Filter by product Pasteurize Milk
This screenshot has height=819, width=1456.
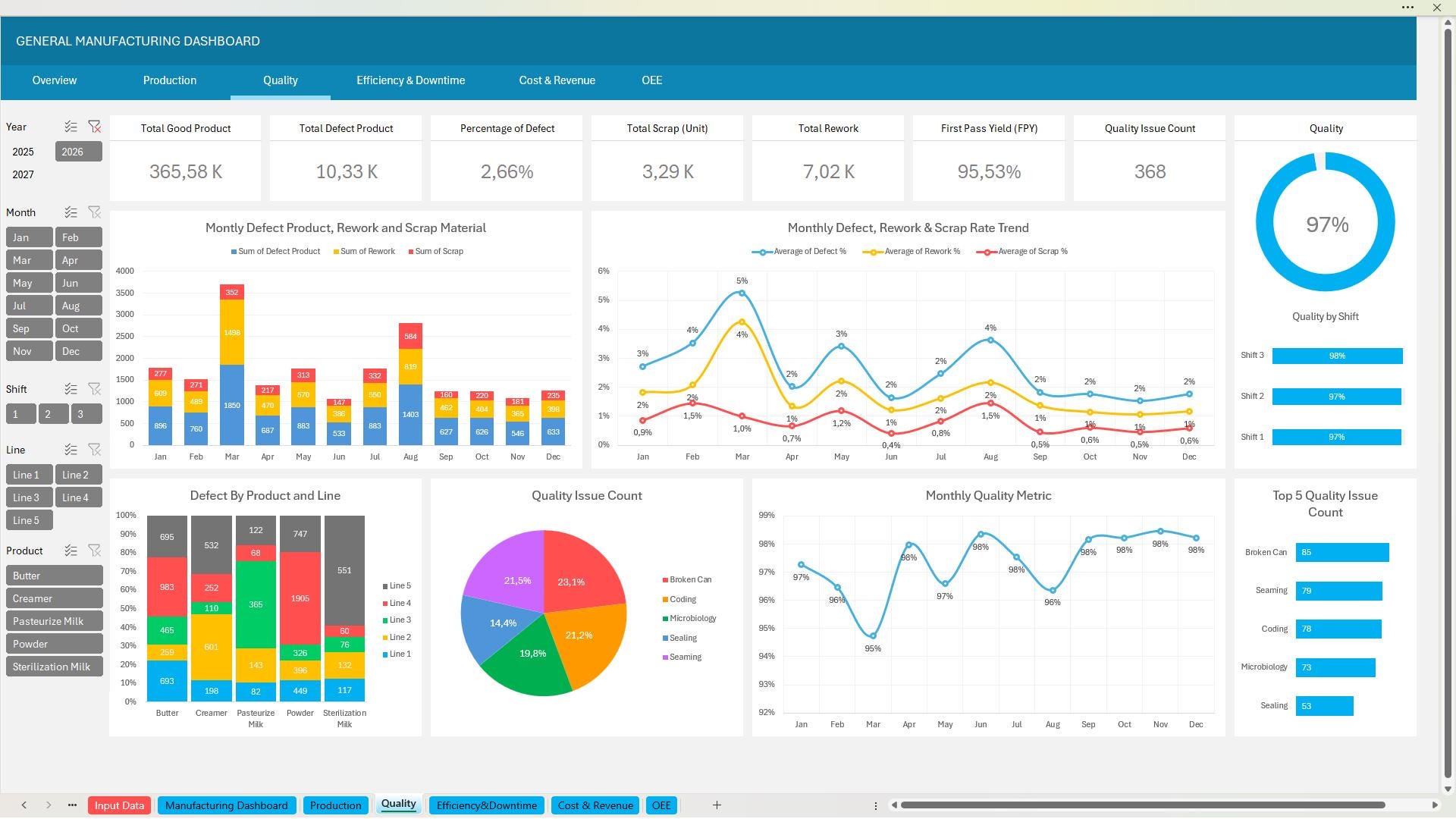click(54, 621)
